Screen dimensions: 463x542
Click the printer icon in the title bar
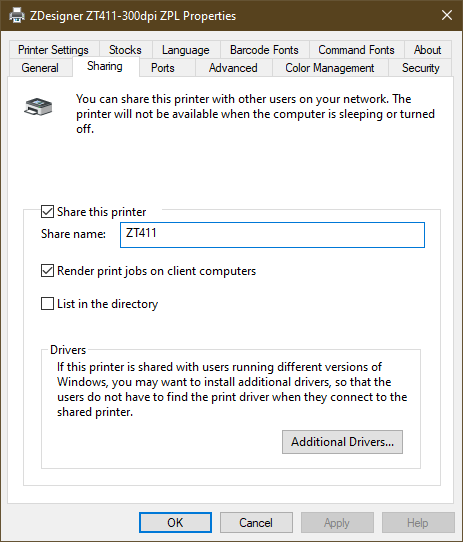point(16,16)
